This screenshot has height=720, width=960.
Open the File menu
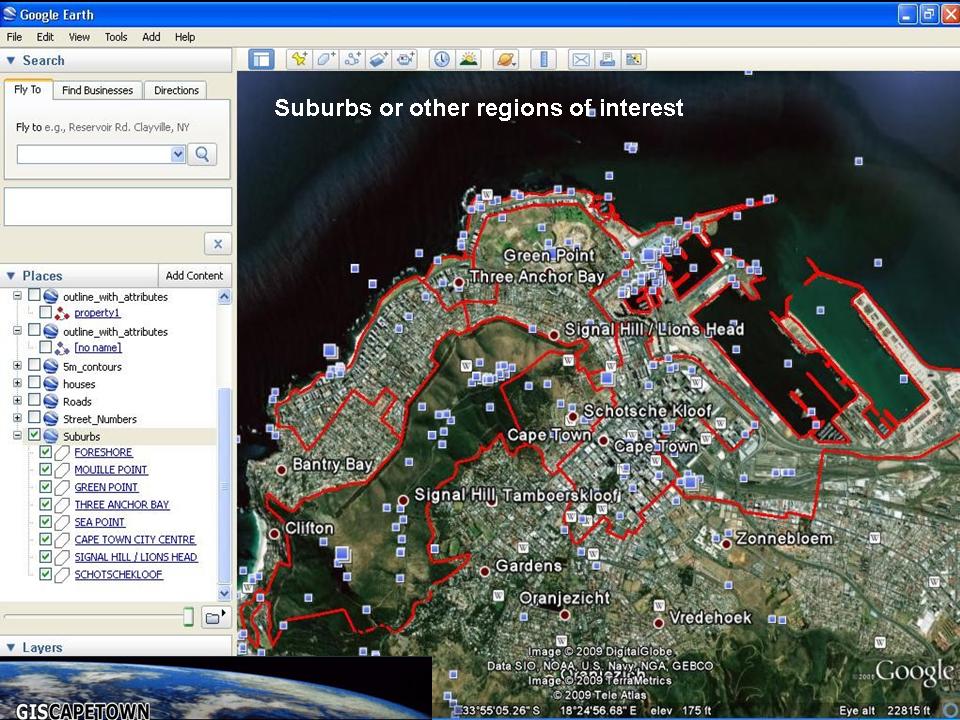[14, 37]
